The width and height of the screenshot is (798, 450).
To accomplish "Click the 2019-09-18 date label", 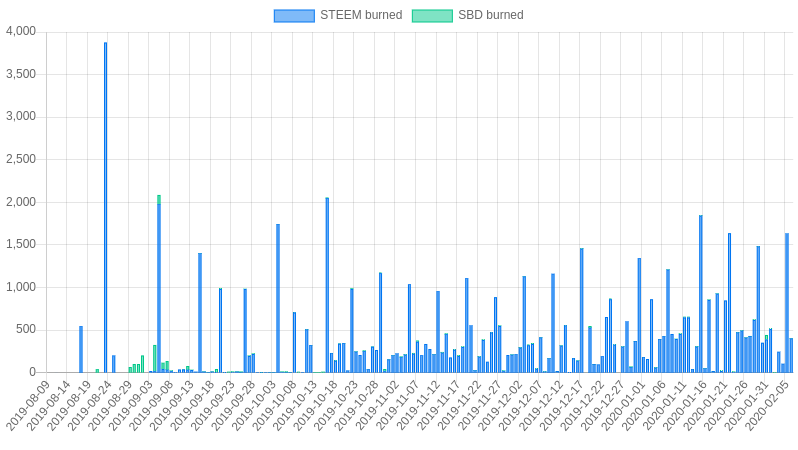I will 192,405.
